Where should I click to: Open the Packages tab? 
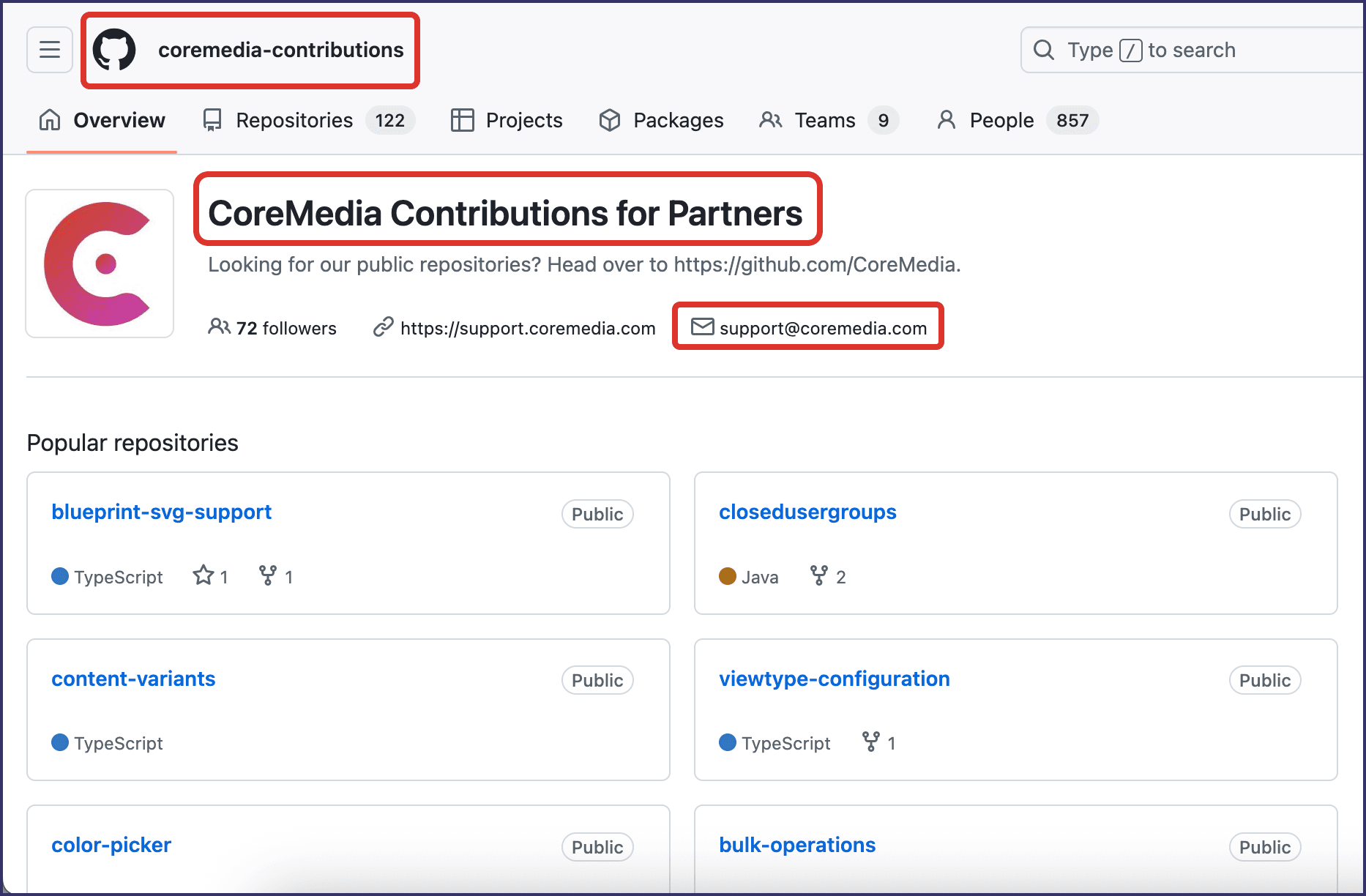661,120
